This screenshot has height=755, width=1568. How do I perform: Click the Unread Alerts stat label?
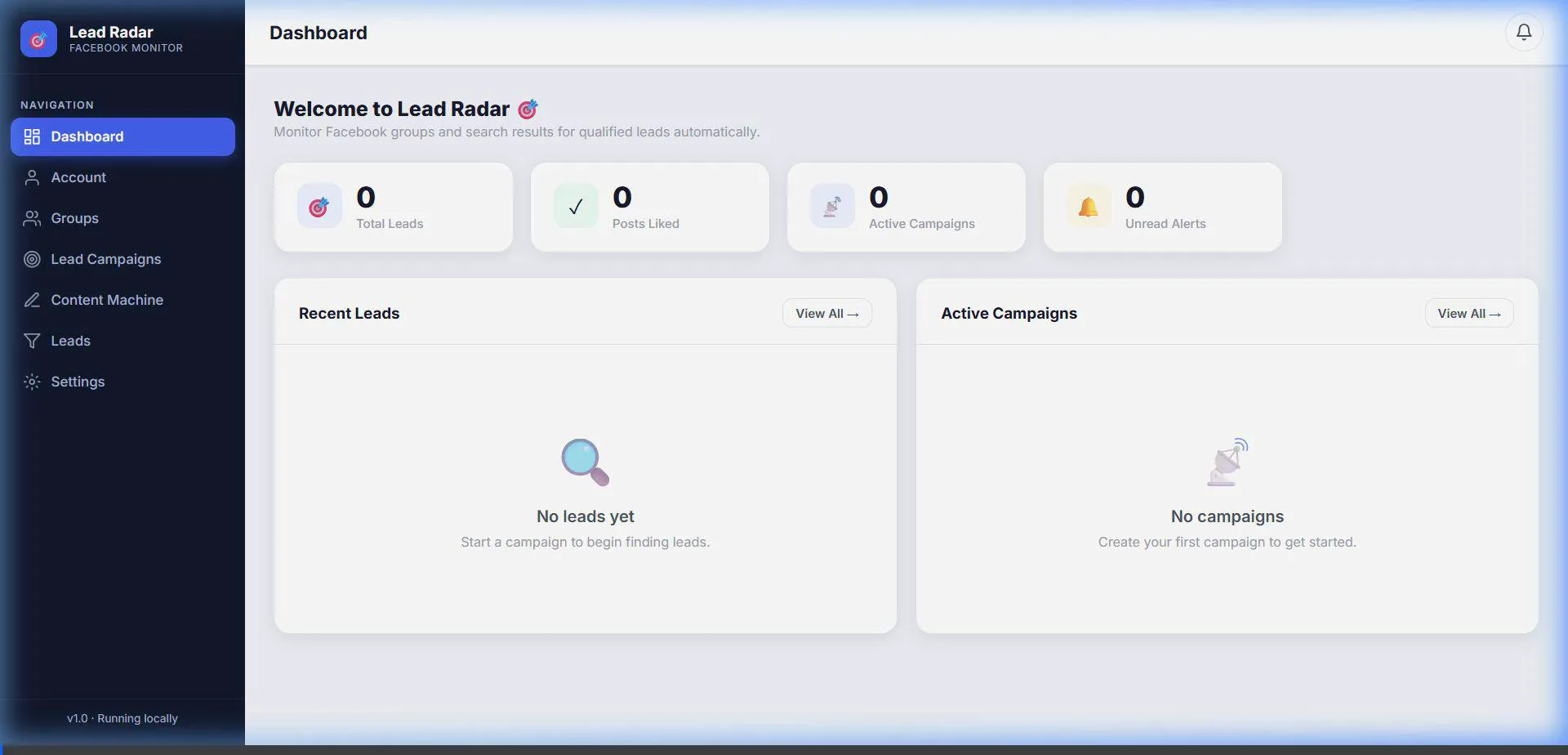tap(1165, 224)
